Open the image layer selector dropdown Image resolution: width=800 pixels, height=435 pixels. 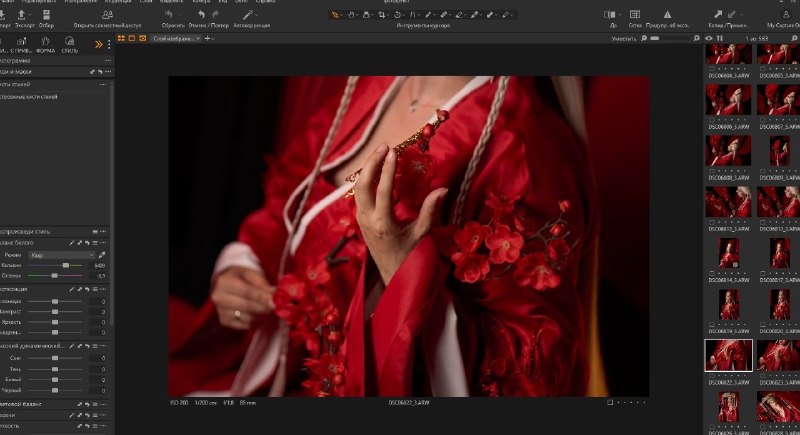[x=176, y=38]
